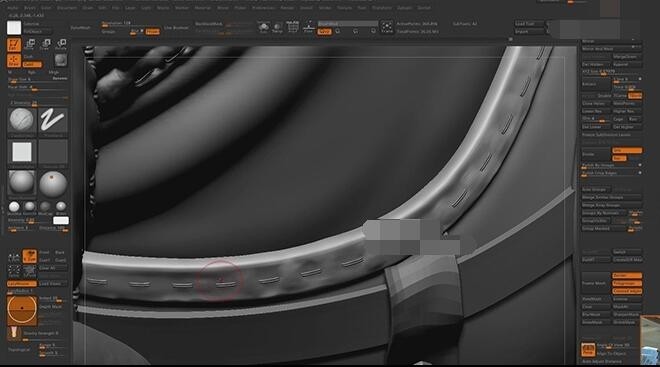Toggle the orange Polygroups option
660x367 pixels.
(627, 283)
